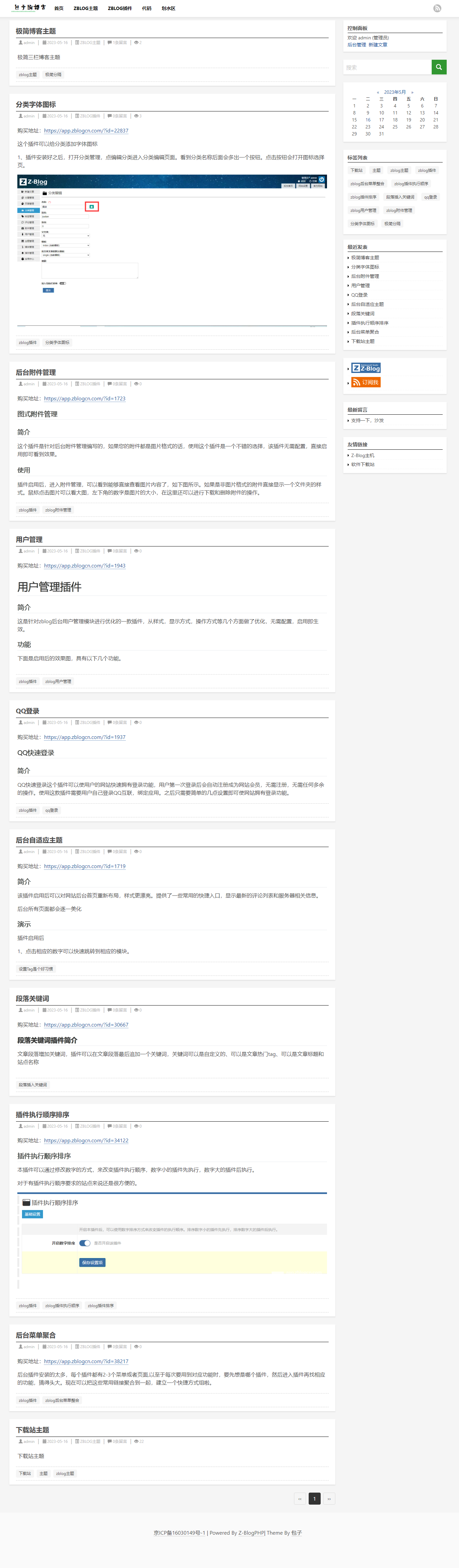Click the 新建文章 link

pos(378,44)
